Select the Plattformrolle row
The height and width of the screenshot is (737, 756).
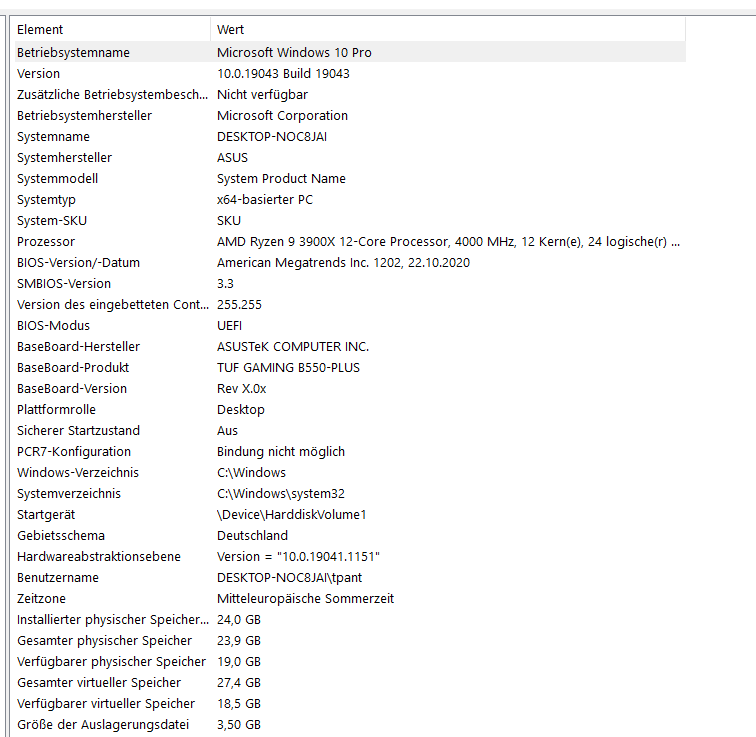(350, 409)
